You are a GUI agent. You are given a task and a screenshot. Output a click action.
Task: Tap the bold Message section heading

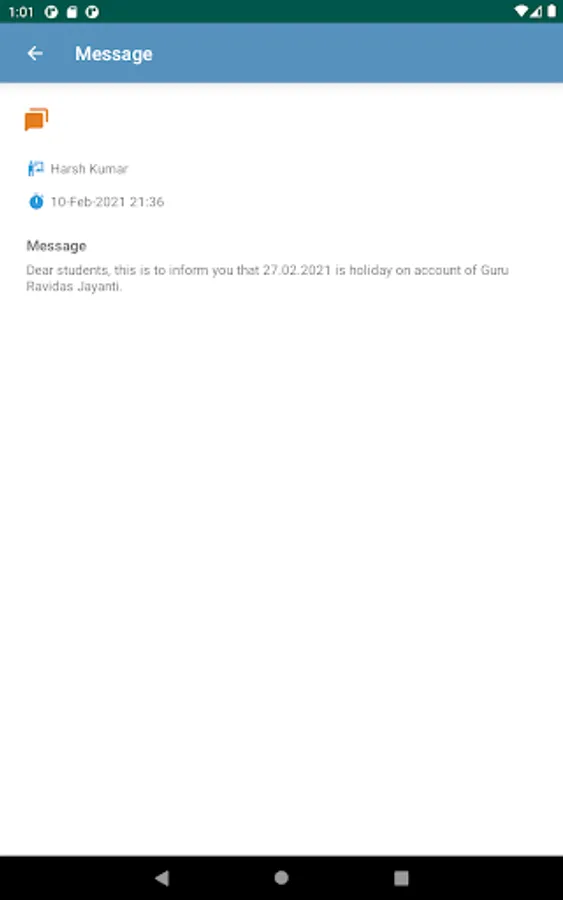tap(56, 246)
